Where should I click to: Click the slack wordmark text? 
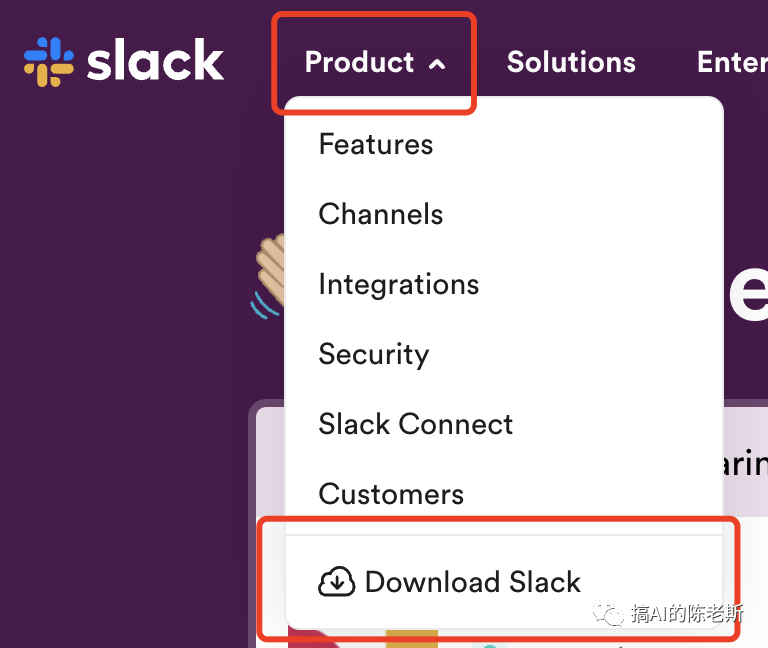[156, 60]
